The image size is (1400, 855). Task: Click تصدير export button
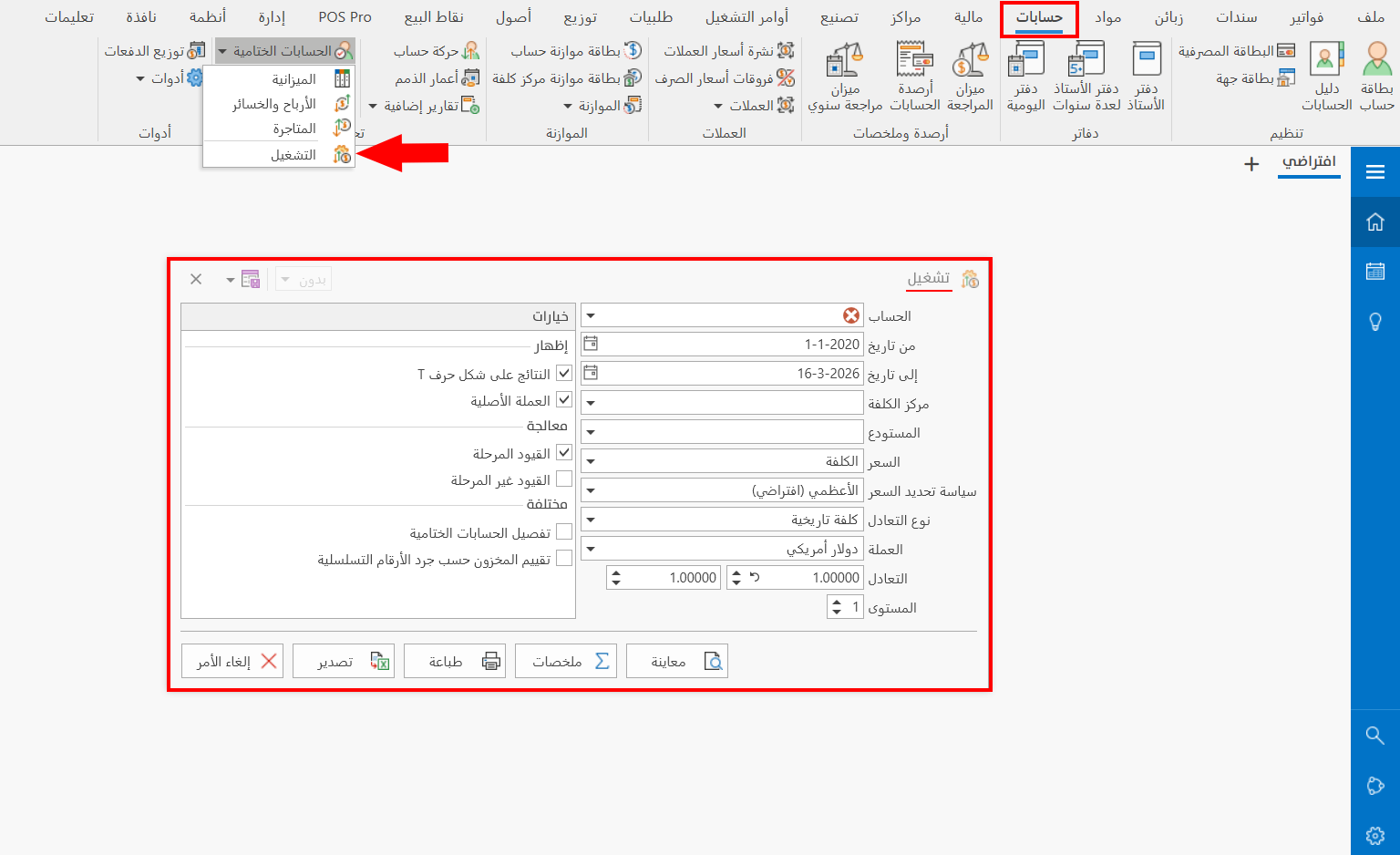click(344, 661)
